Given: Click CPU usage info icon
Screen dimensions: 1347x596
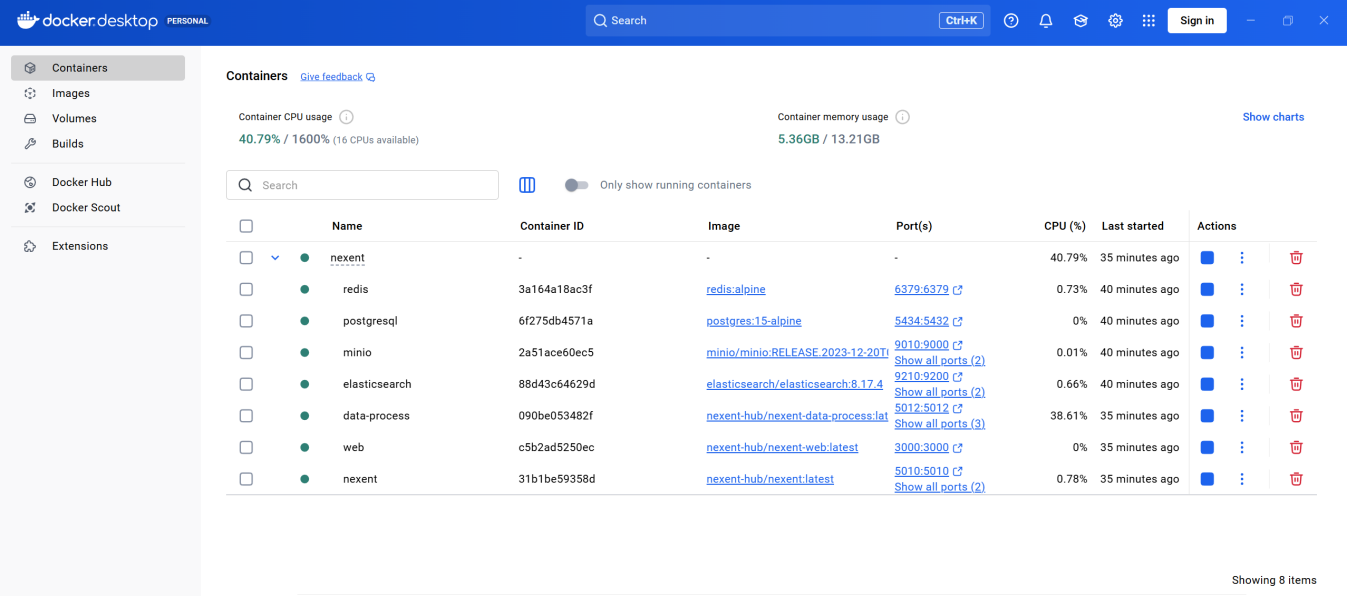Looking at the screenshot, I should click(346, 117).
